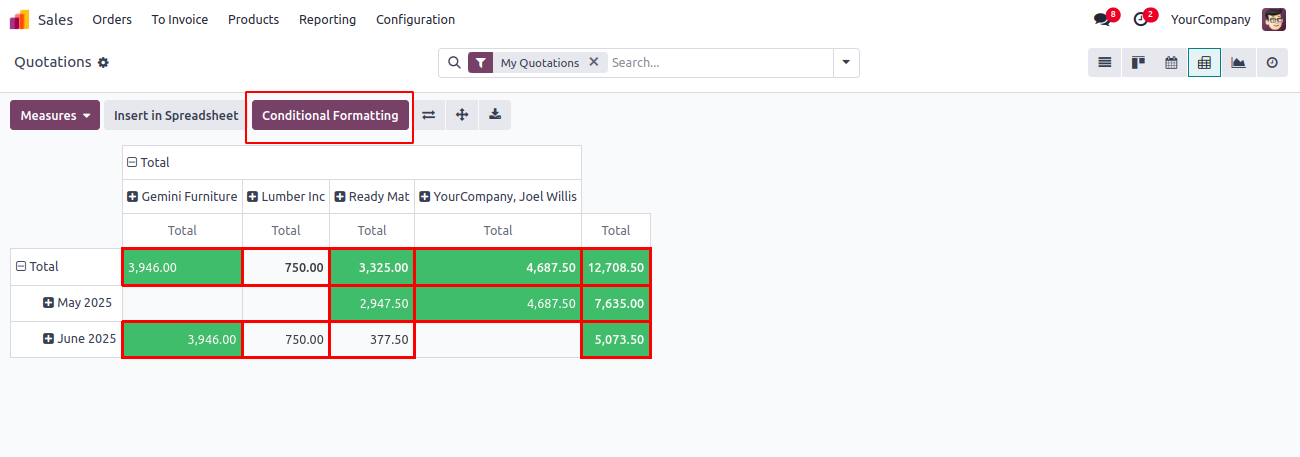Screen dimensions: 1300x457
Task: Switch to the list view
Action: point(1105,62)
